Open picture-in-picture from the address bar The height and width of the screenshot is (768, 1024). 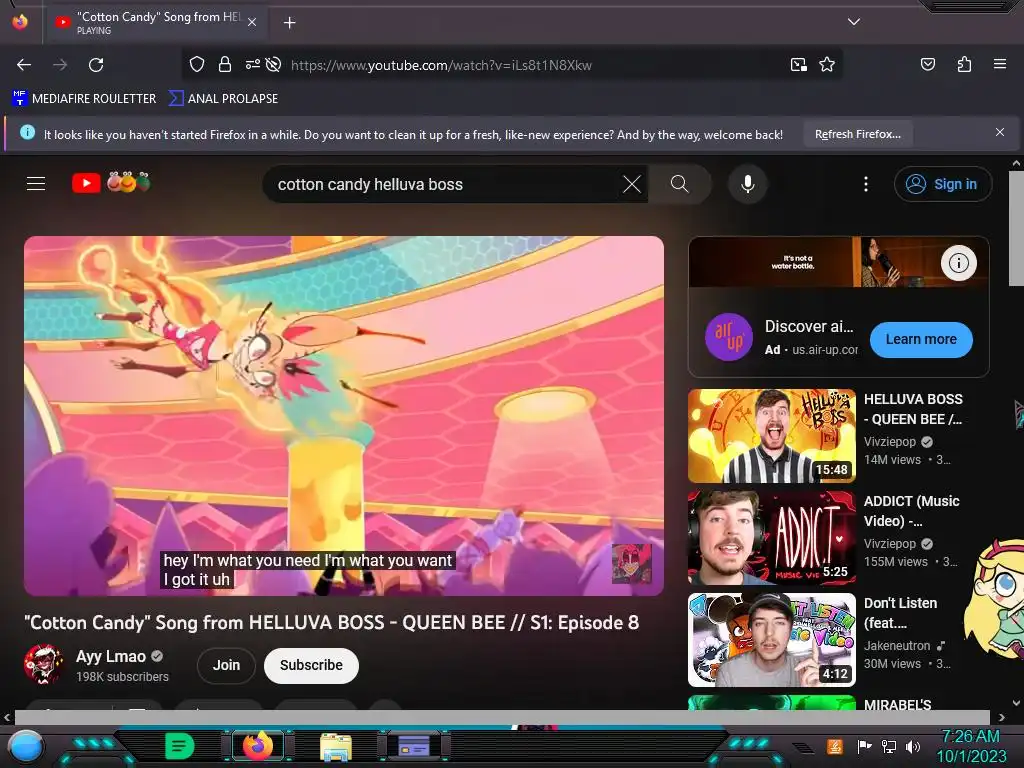click(x=799, y=65)
